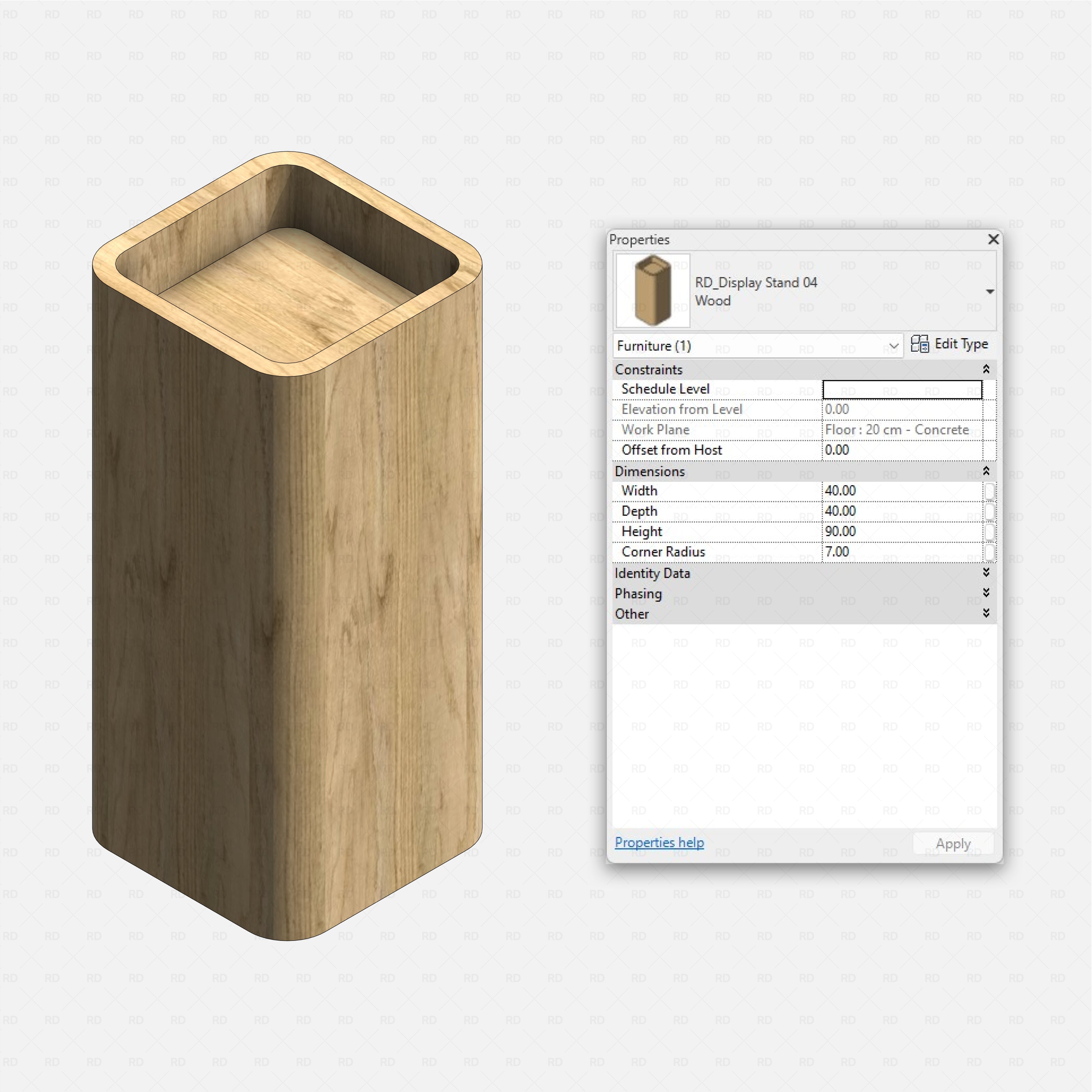Collapse the Constraints section
The width and height of the screenshot is (1092, 1092).
point(986,369)
